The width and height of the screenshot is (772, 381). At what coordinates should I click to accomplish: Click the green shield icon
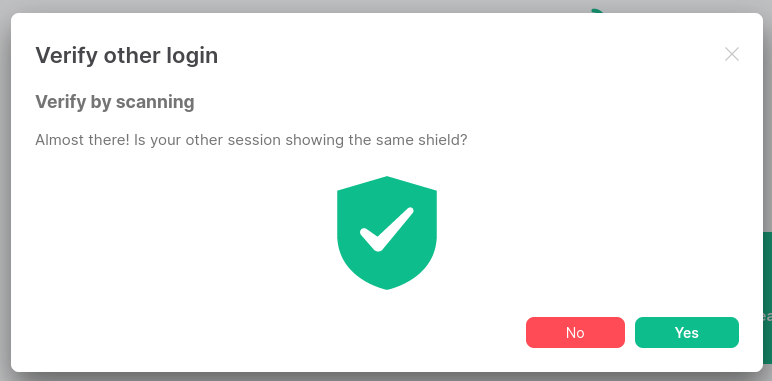386,233
